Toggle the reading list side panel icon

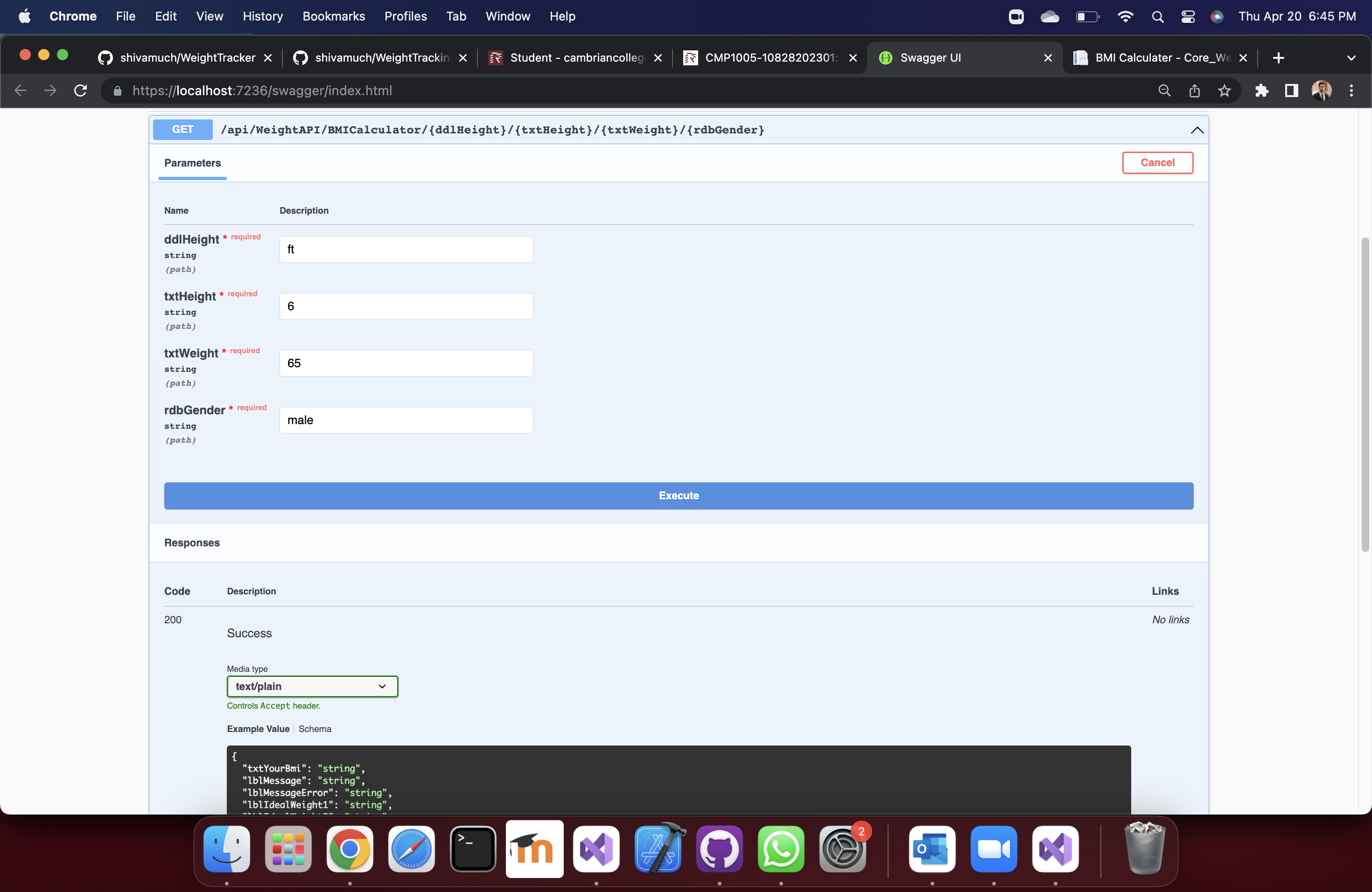tap(1291, 91)
